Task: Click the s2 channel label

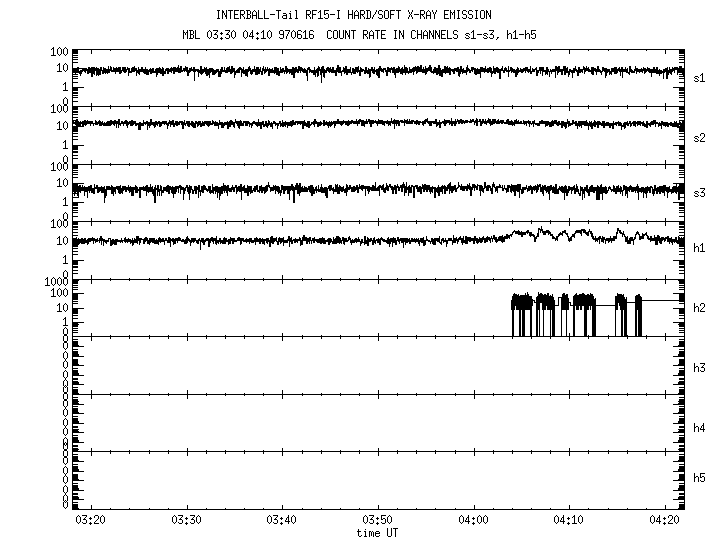Action: (700, 137)
